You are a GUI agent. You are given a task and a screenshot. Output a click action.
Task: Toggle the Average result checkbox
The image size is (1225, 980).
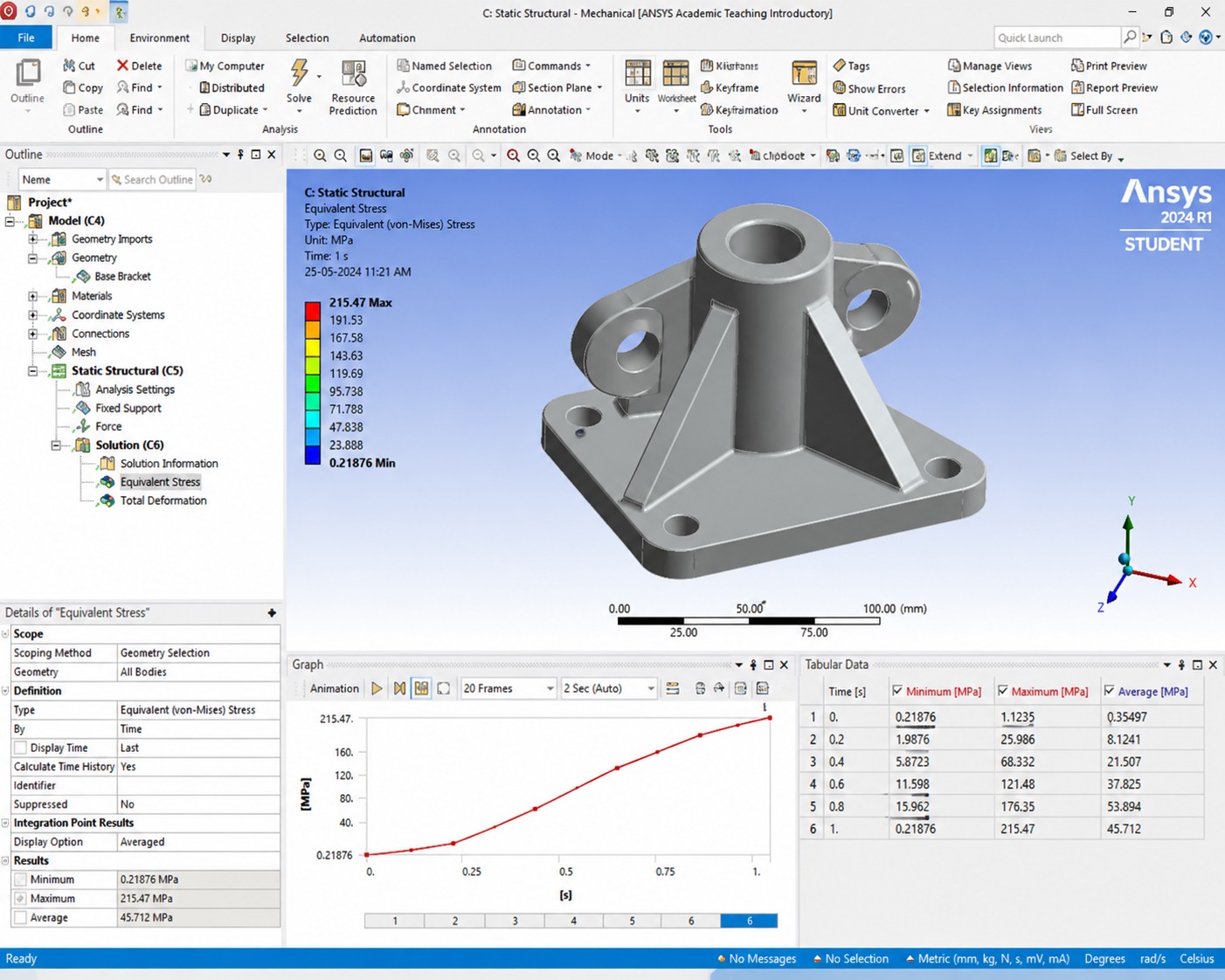coord(20,918)
